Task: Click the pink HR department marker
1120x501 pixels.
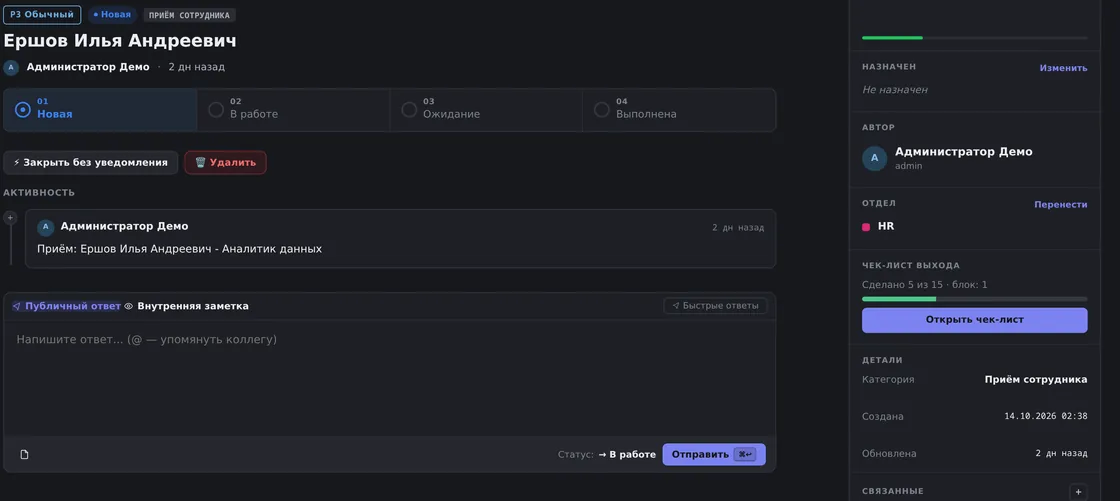Action: point(866,227)
